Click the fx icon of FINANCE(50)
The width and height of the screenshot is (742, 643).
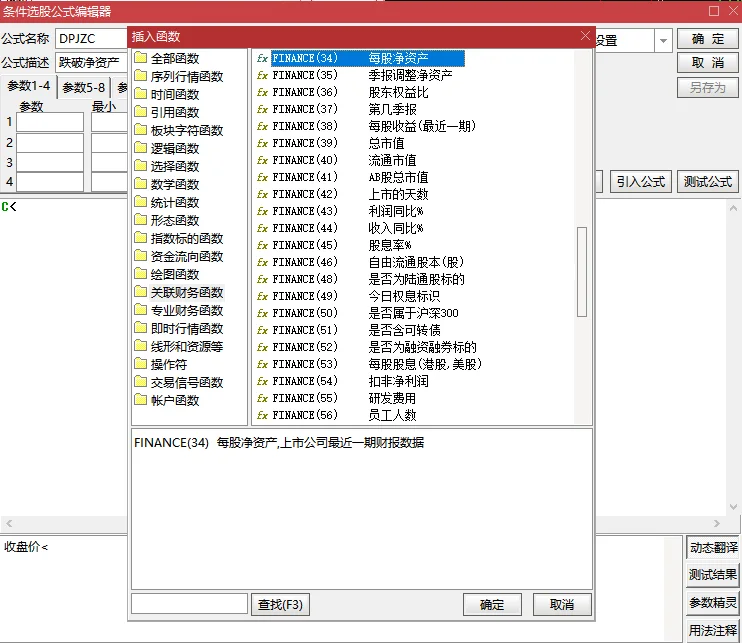click(x=263, y=314)
